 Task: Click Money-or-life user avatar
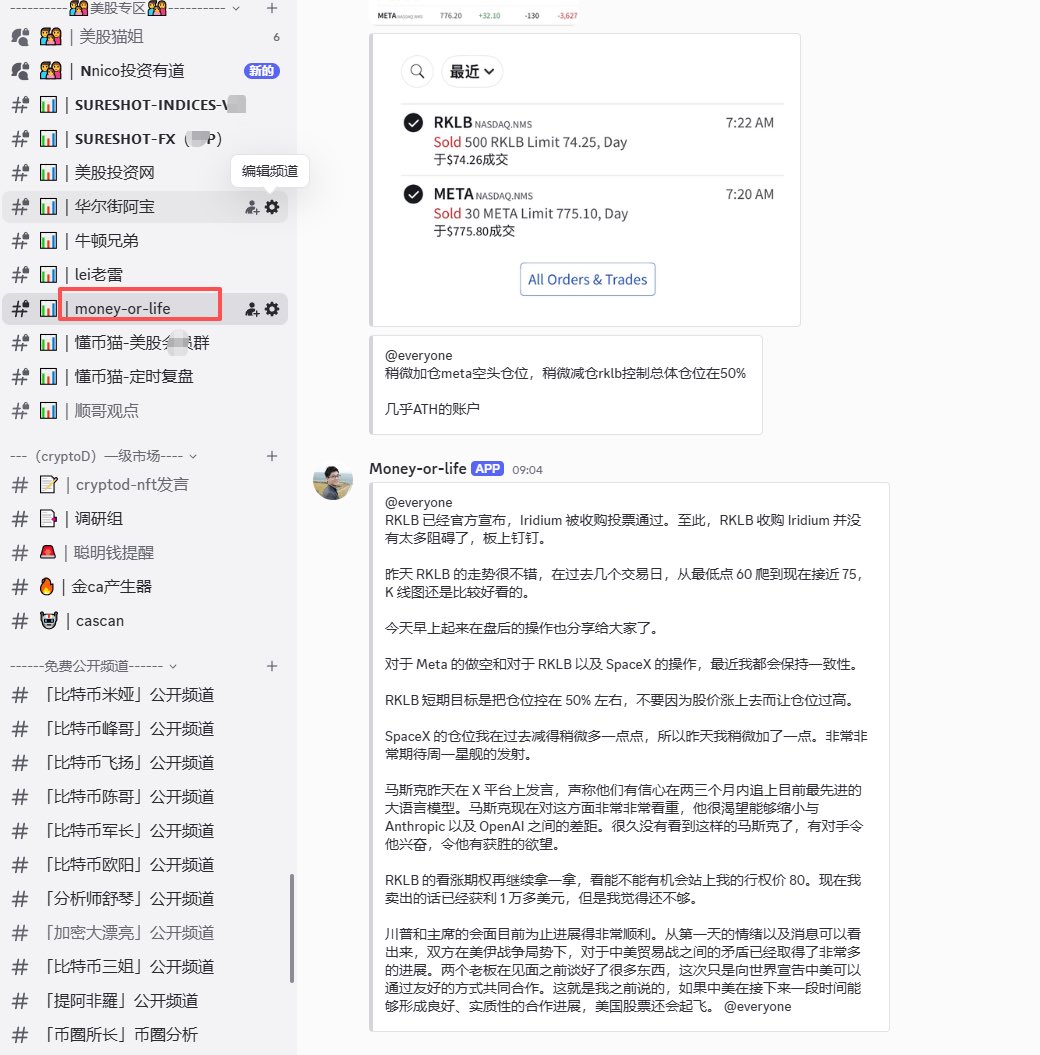coord(333,481)
